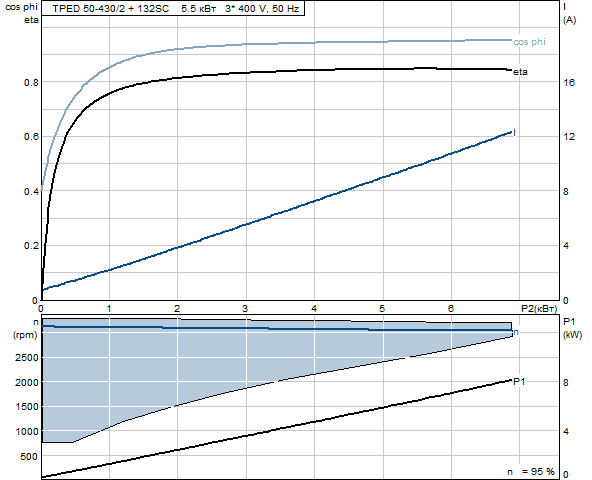This screenshot has height=480, width=592.
Task: Click the 0.4 tick on left axis
Action: [x=31, y=191]
